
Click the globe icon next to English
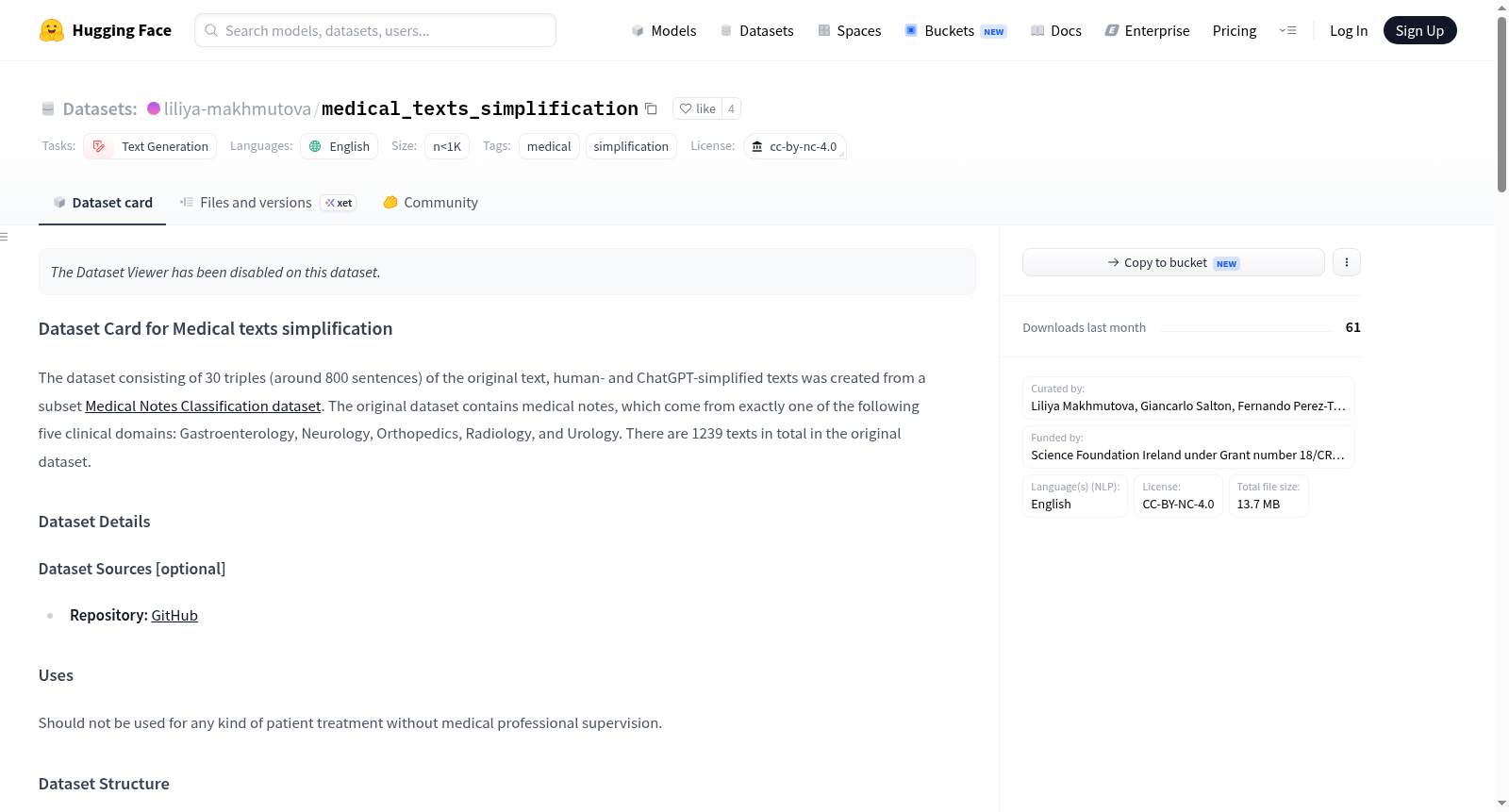[315, 146]
